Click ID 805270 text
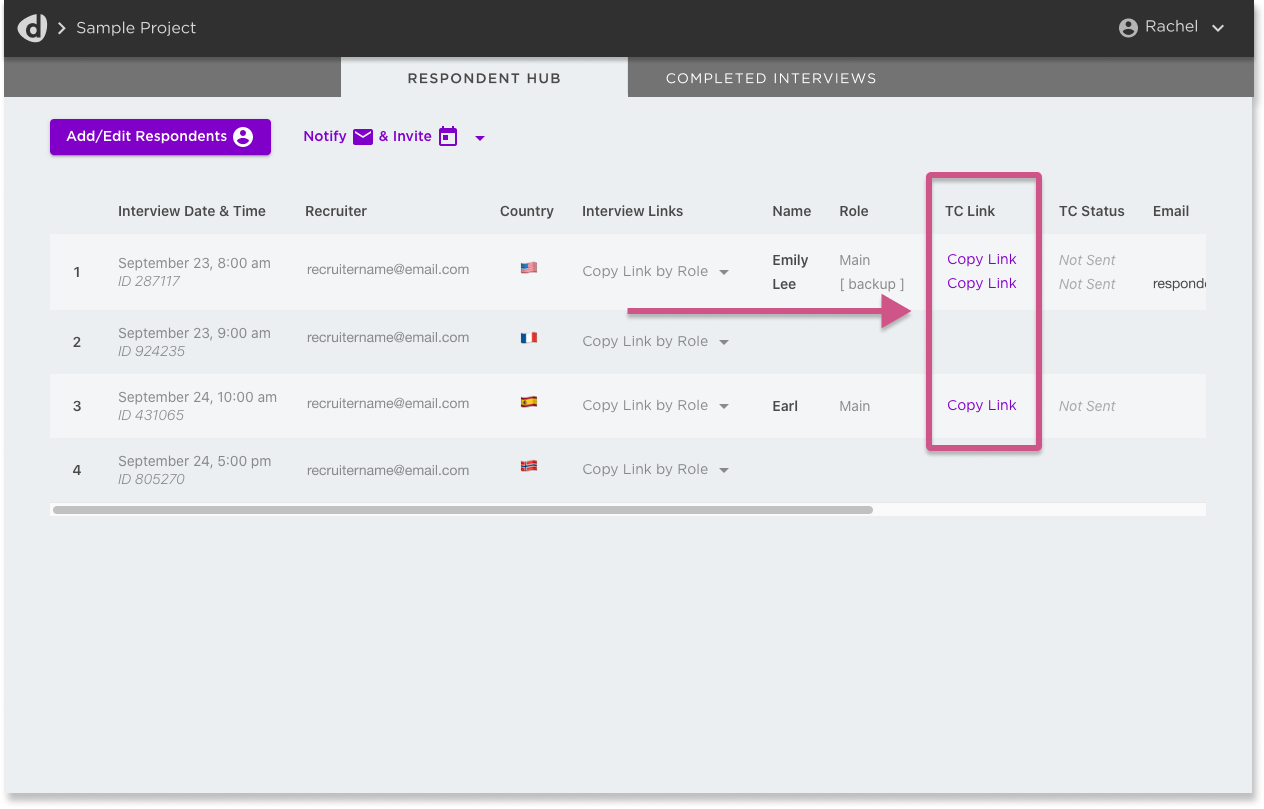The width and height of the screenshot is (1264, 809). pos(151,479)
